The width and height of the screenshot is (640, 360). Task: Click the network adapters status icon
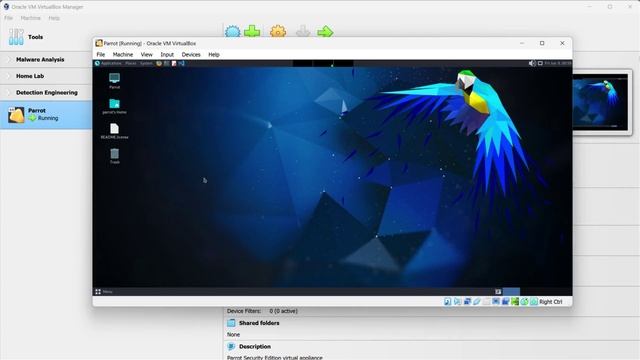[467, 302]
